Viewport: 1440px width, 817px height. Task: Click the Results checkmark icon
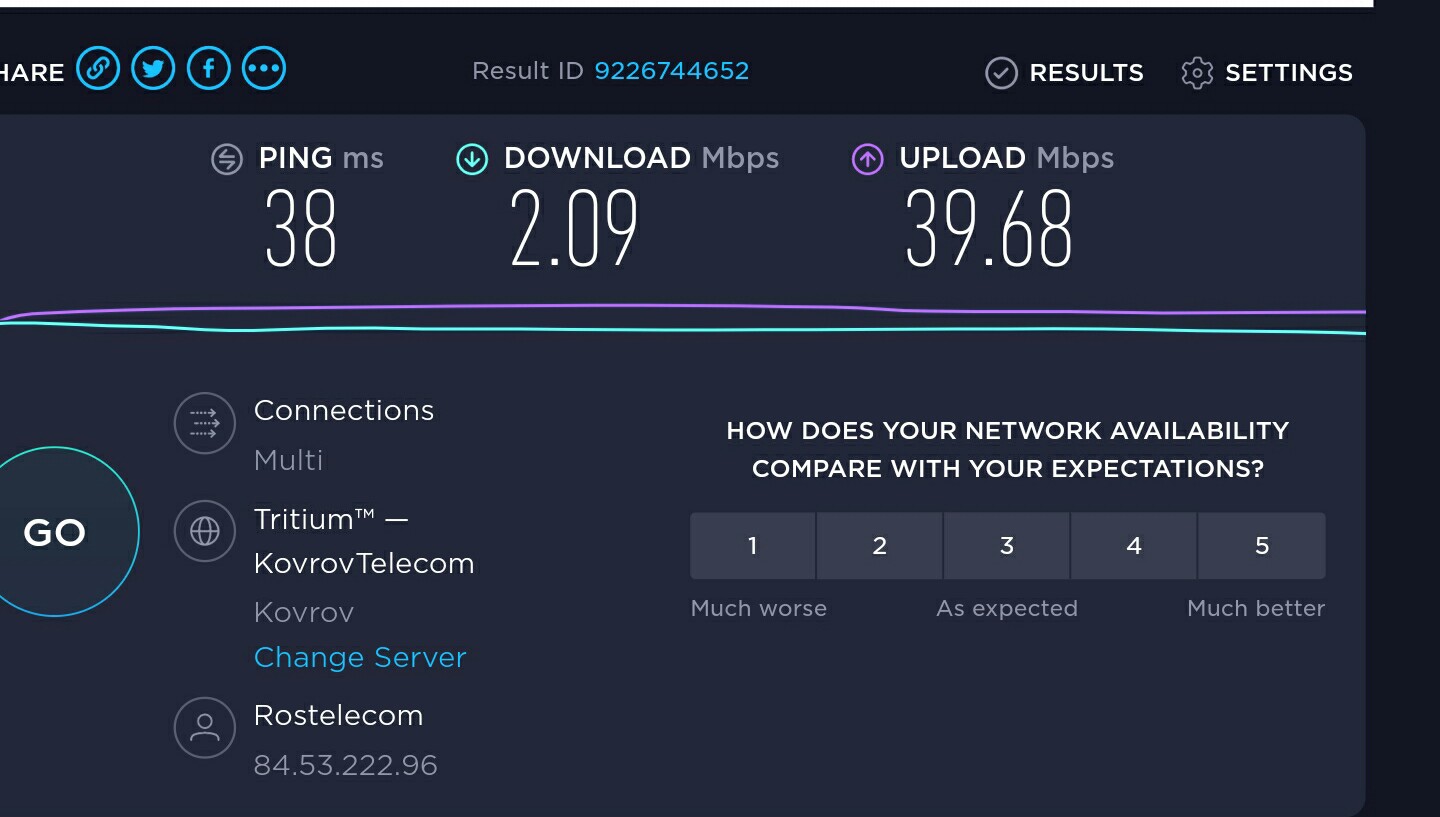point(1001,73)
